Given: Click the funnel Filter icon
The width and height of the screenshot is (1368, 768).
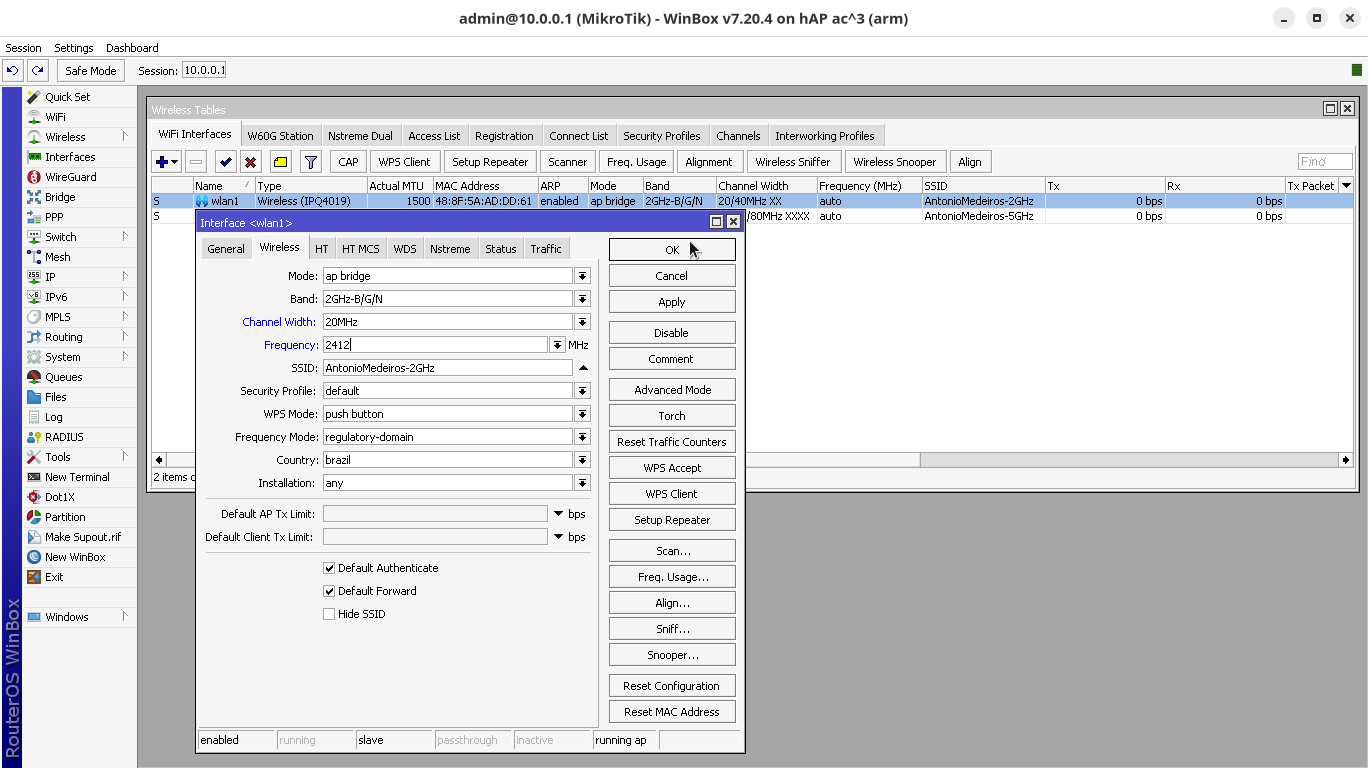Looking at the screenshot, I should click(311, 162).
